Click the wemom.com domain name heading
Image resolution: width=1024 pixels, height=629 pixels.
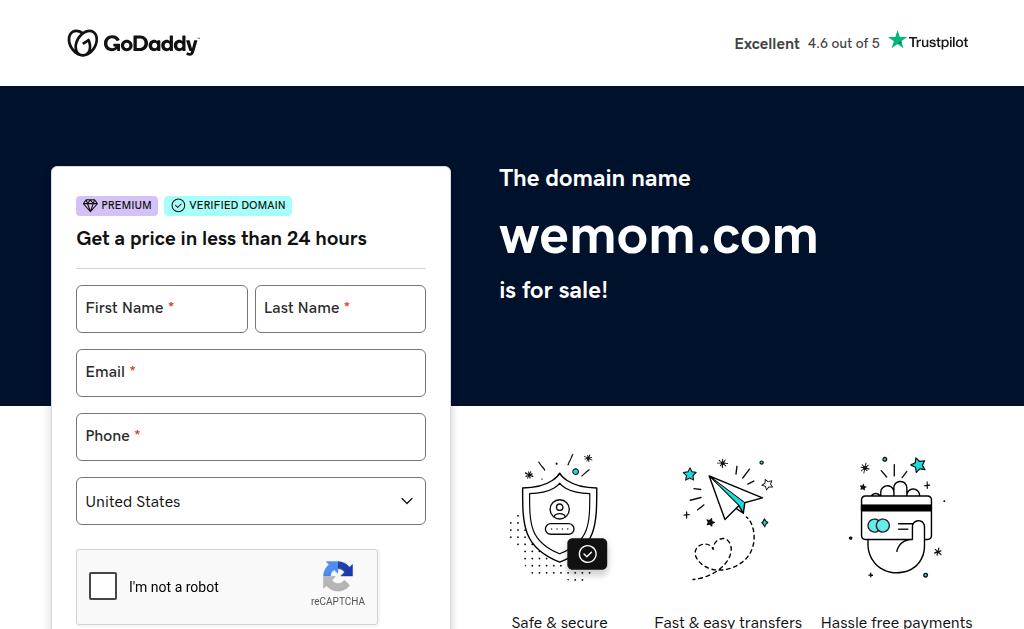tap(658, 236)
